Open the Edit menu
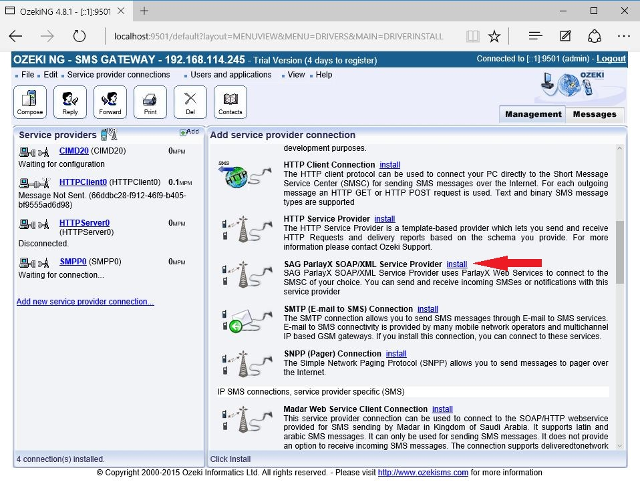The height and width of the screenshot is (484, 640). (x=51, y=75)
